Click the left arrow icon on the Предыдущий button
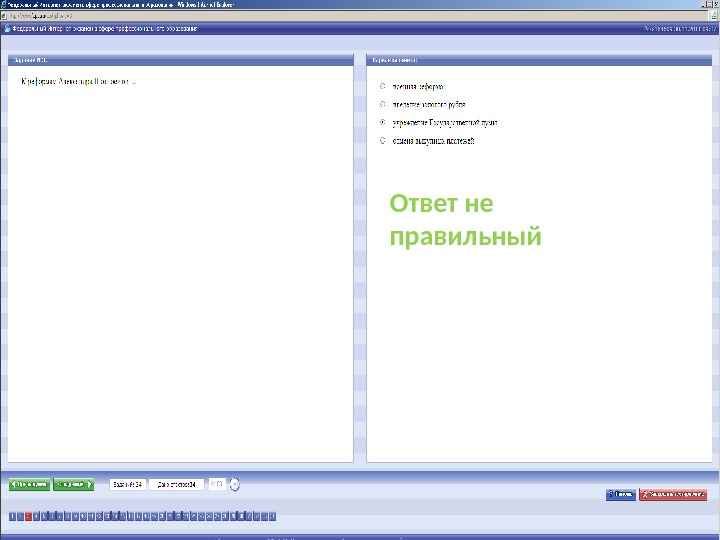The height and width of the screenshot is (540, 720). click(13, 484)
